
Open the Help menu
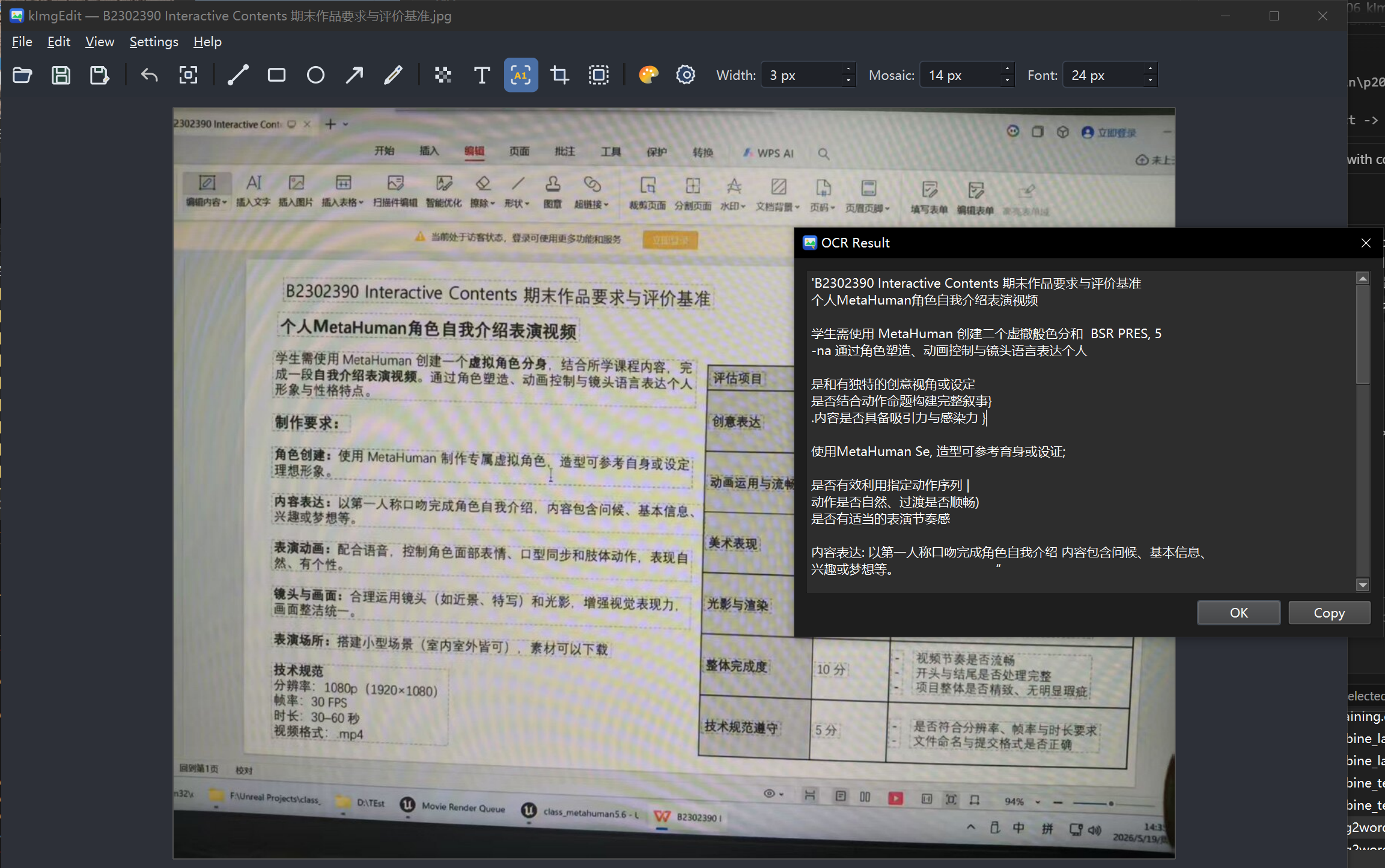[207, 41]
